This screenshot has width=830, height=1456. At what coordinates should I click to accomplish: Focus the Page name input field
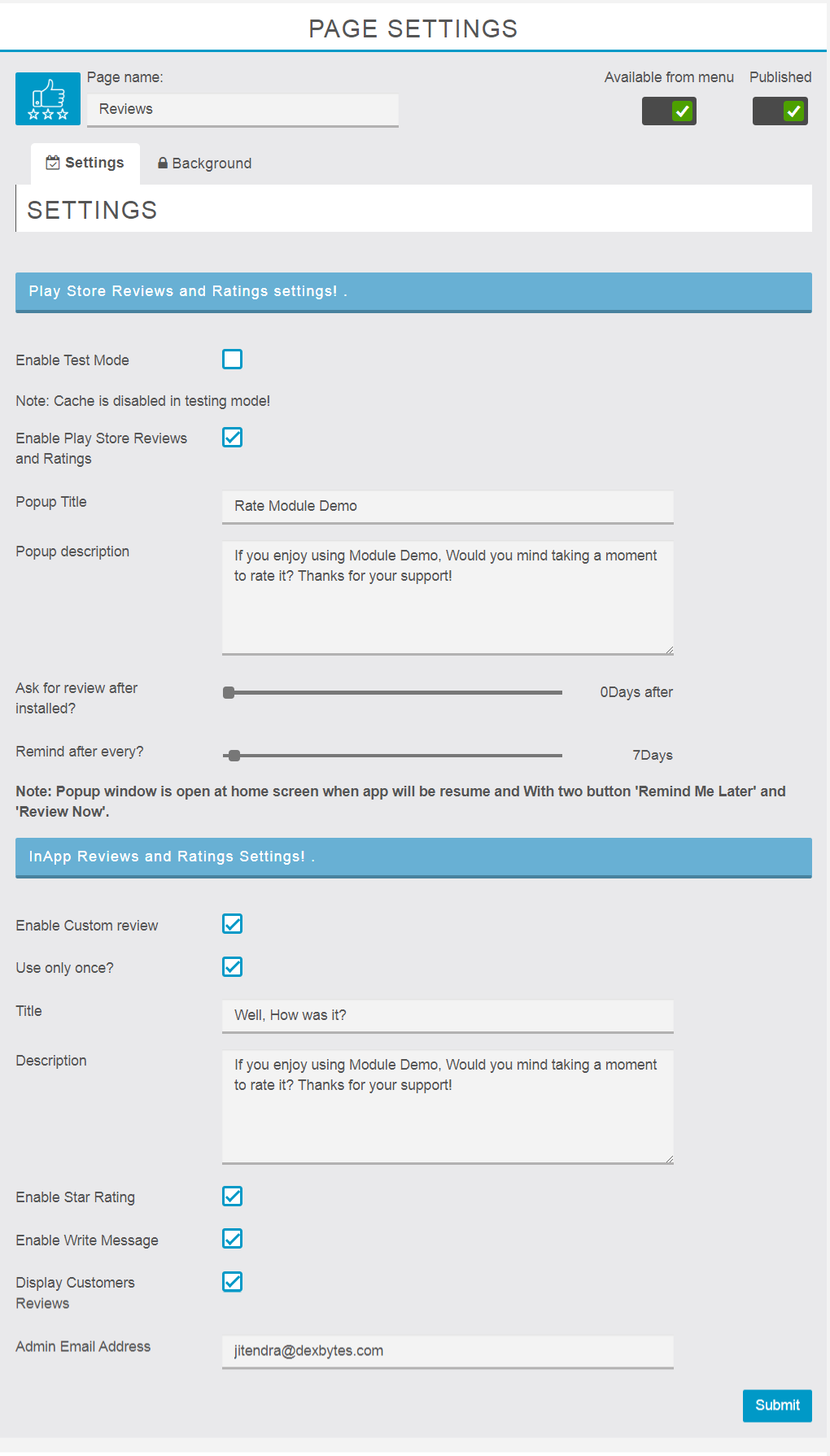(x=242, y=110)
